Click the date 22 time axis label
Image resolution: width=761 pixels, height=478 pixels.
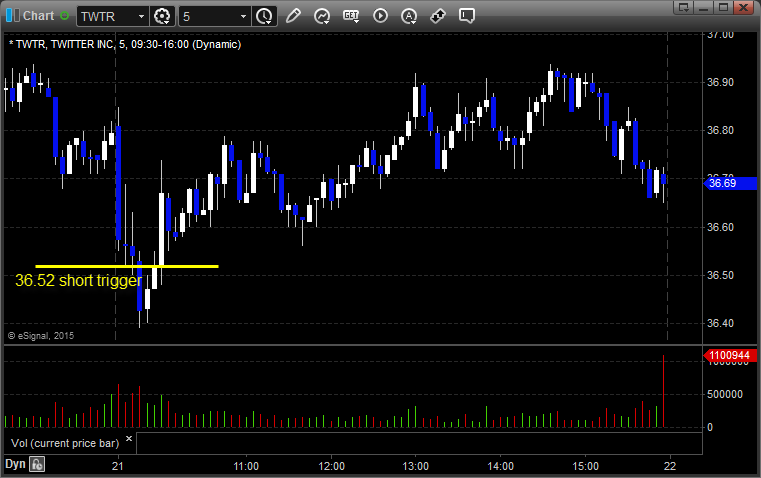pos(670,466)
